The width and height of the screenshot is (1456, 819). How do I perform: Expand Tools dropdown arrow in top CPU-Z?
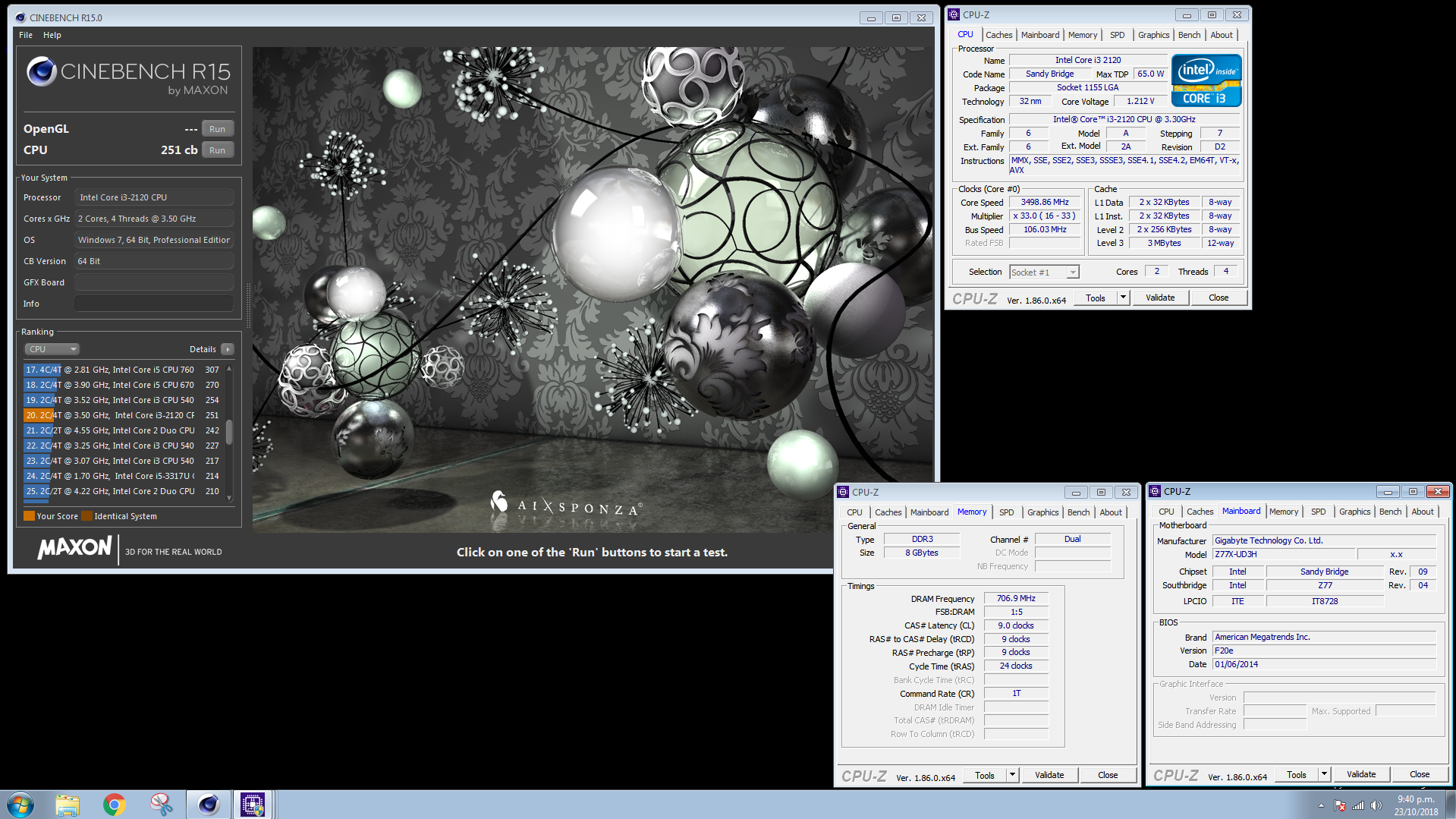click(x=1123, y=298)
